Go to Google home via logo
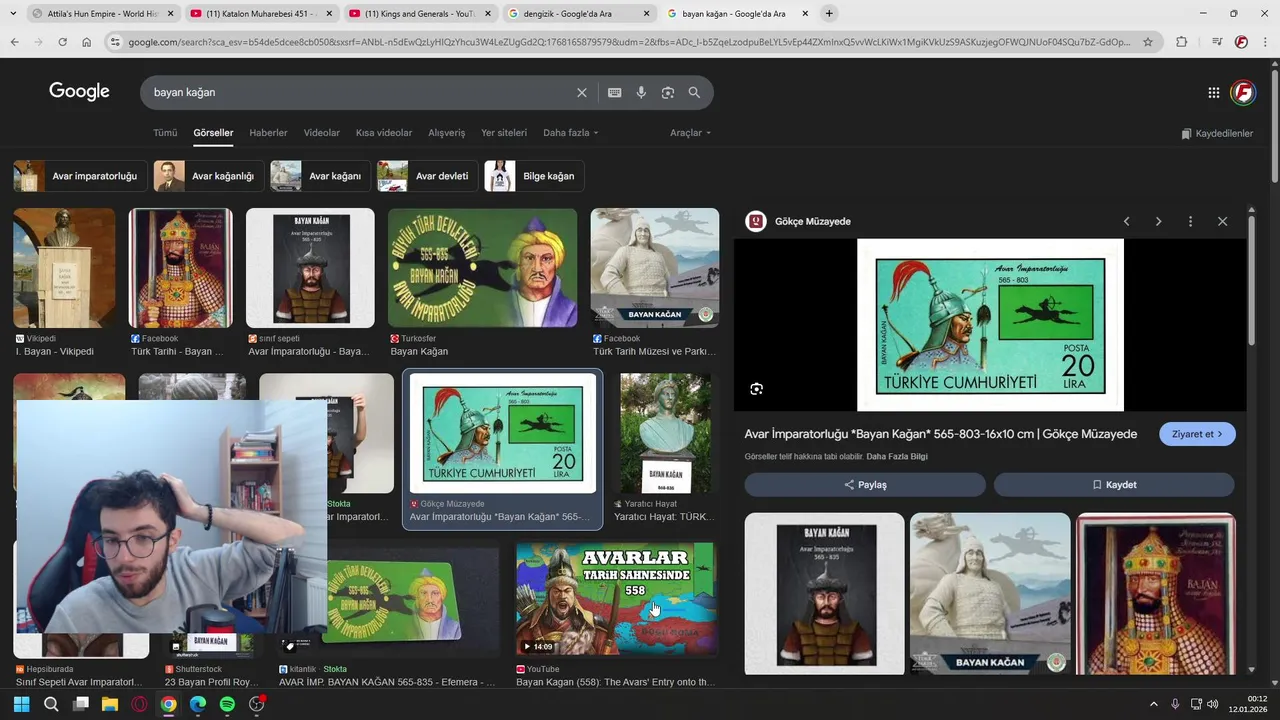Image resolution: width=1280 pixels, height=720 pixels. [79, 92]
